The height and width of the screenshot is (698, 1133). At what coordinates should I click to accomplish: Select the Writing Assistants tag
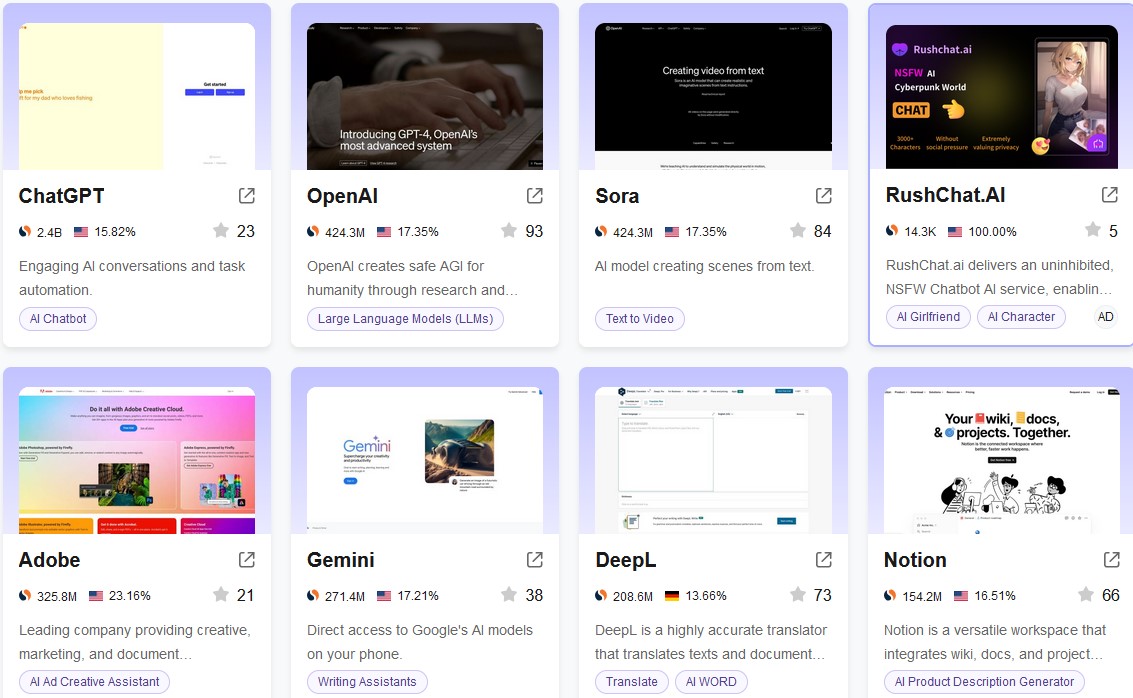pos(367,681)
